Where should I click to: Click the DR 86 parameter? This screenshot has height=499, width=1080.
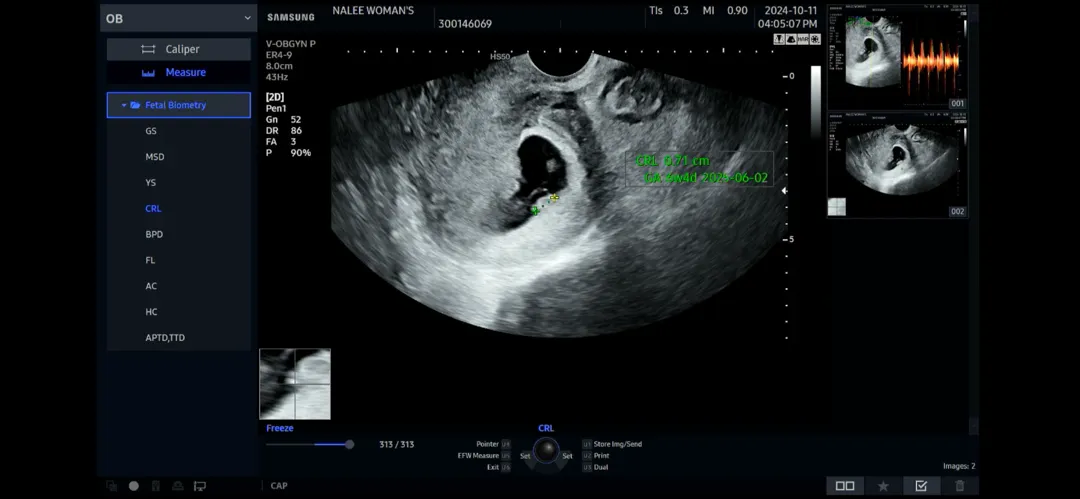click(283, 130)
